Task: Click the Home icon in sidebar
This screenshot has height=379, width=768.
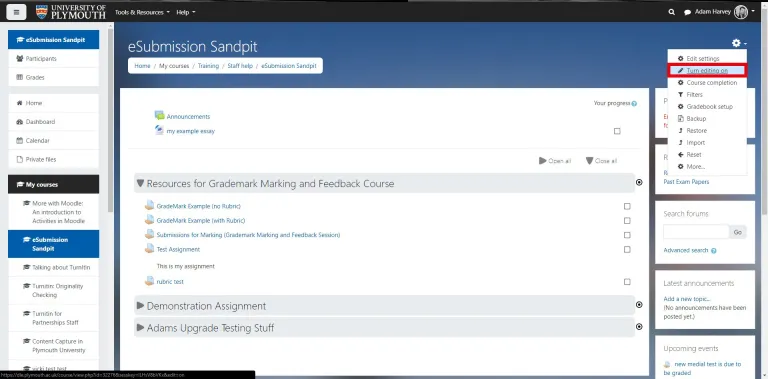Action: pyautogui.click(x=20, y=103)
